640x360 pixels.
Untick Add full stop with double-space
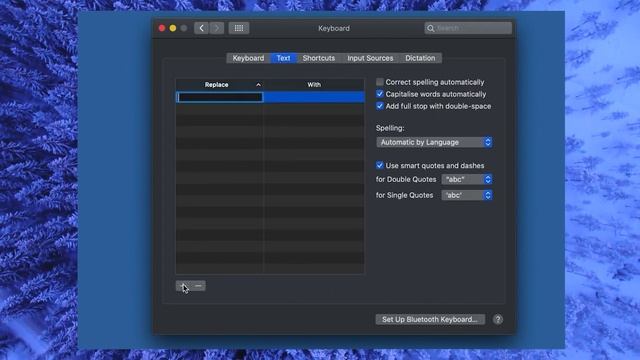pos(380,106)
